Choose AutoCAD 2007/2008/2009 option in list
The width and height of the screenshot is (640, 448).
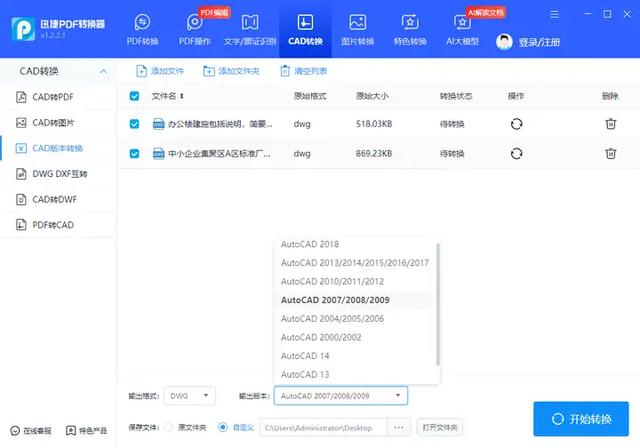click(x=354, y=300)
